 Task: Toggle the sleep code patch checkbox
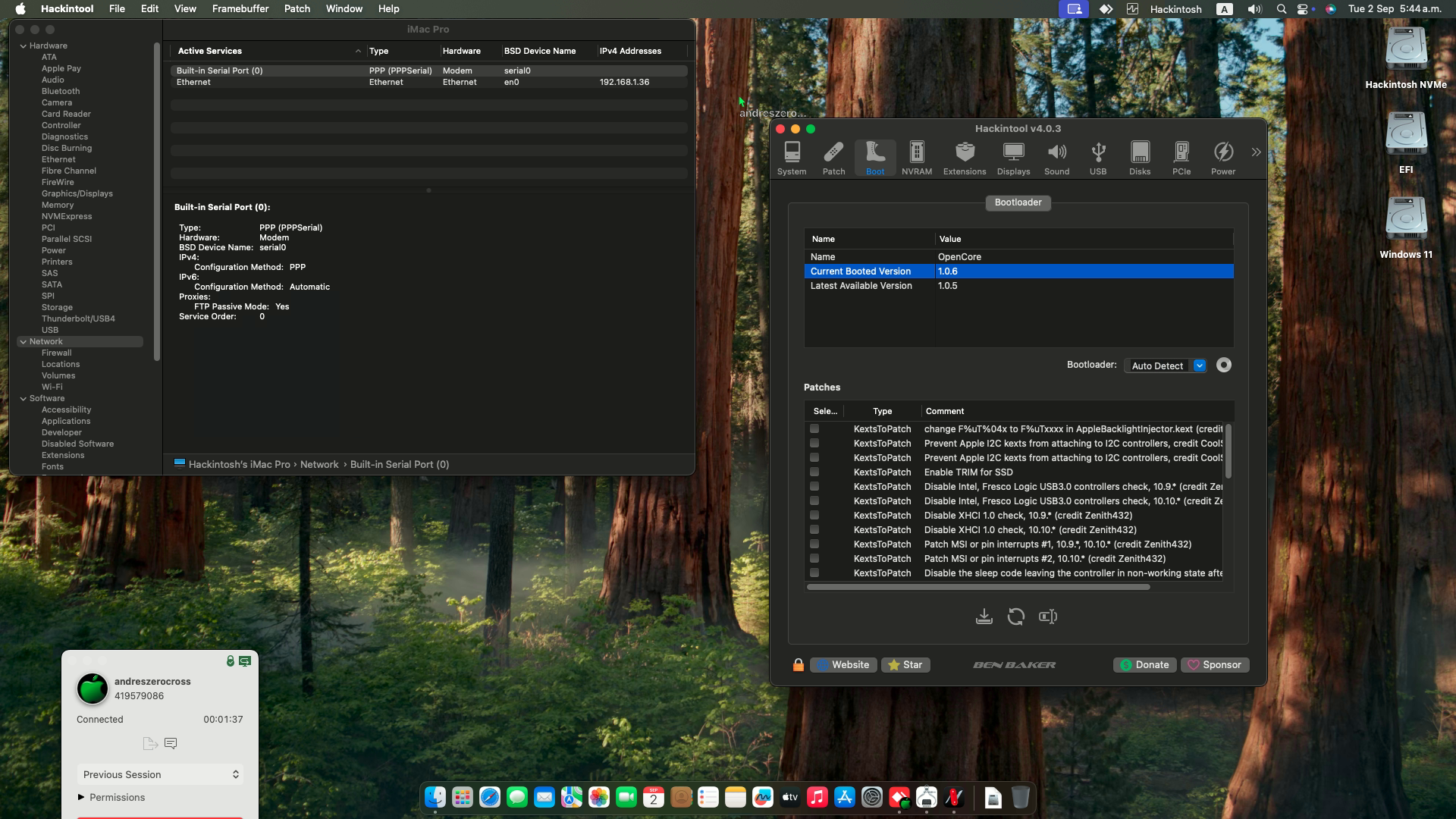[x=814, y=573]
